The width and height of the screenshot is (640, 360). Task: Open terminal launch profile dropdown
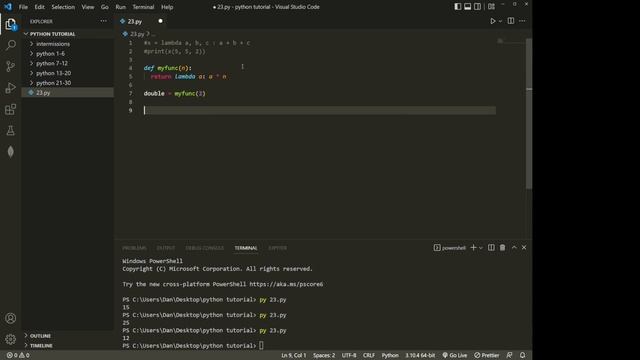[481, 248]
